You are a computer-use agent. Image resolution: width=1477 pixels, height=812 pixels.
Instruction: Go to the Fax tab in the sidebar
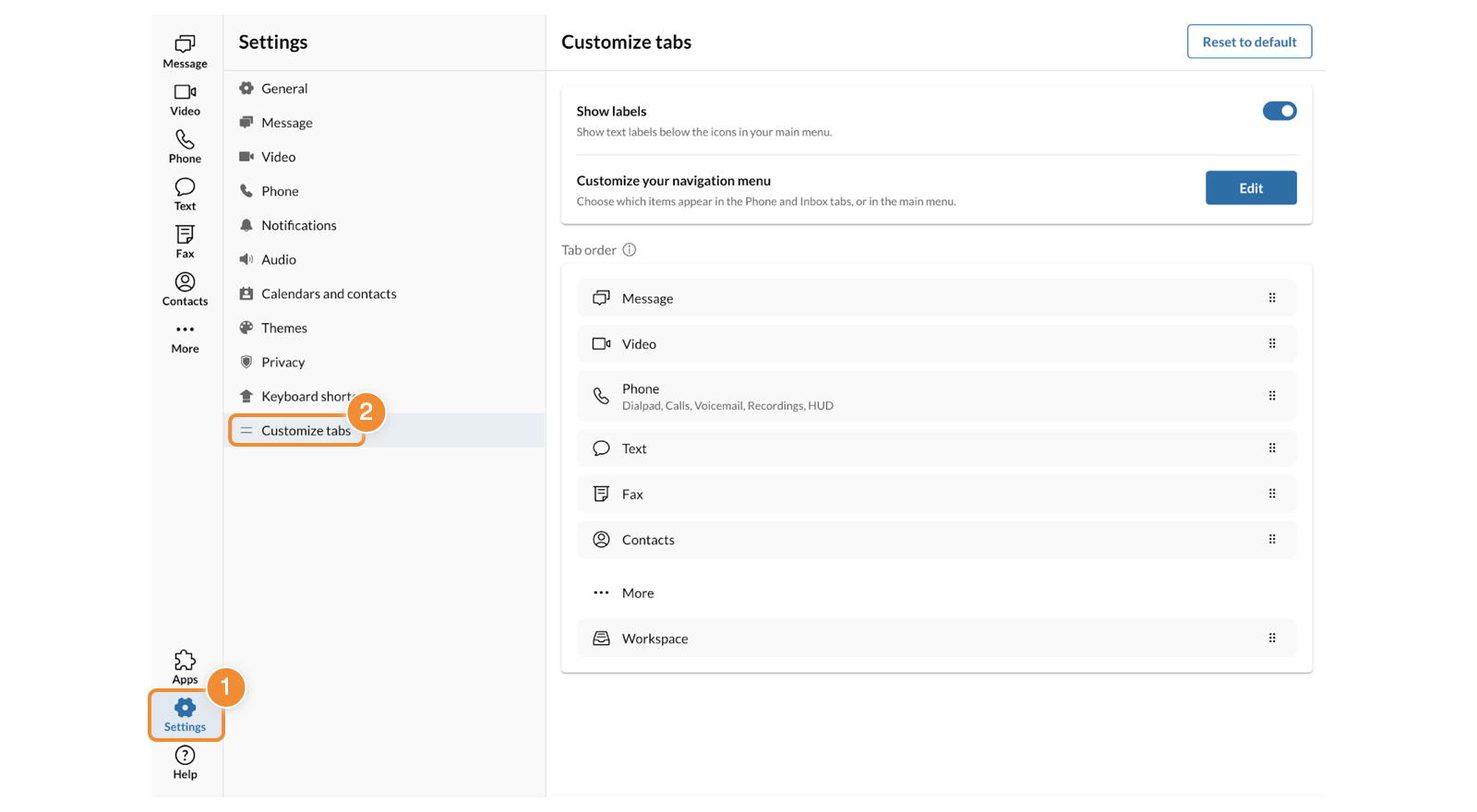(x=185, y=241)
